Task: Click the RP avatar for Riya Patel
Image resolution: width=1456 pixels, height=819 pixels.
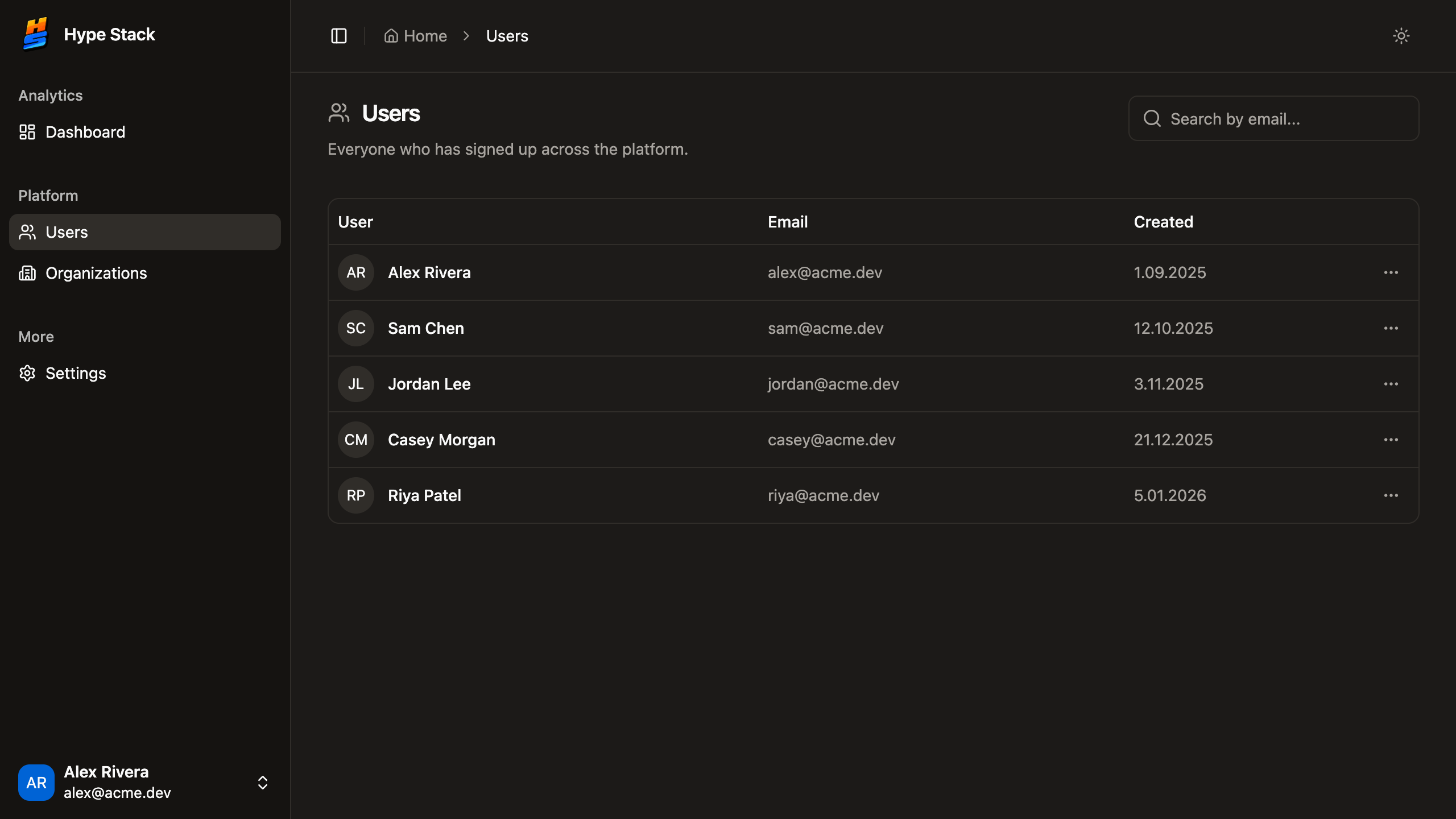Action: coord(356,495)
